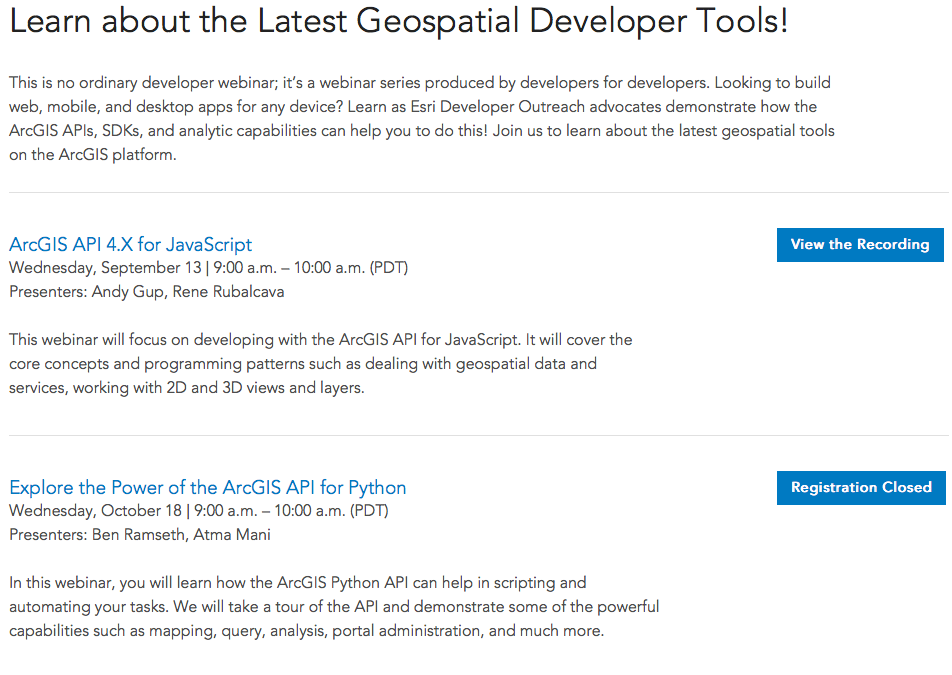This screenshot has width=952, height=675.
Task: Click the paragraph starting 'This is no ordinary developer webinar'
Action: [x=422, y=118]
